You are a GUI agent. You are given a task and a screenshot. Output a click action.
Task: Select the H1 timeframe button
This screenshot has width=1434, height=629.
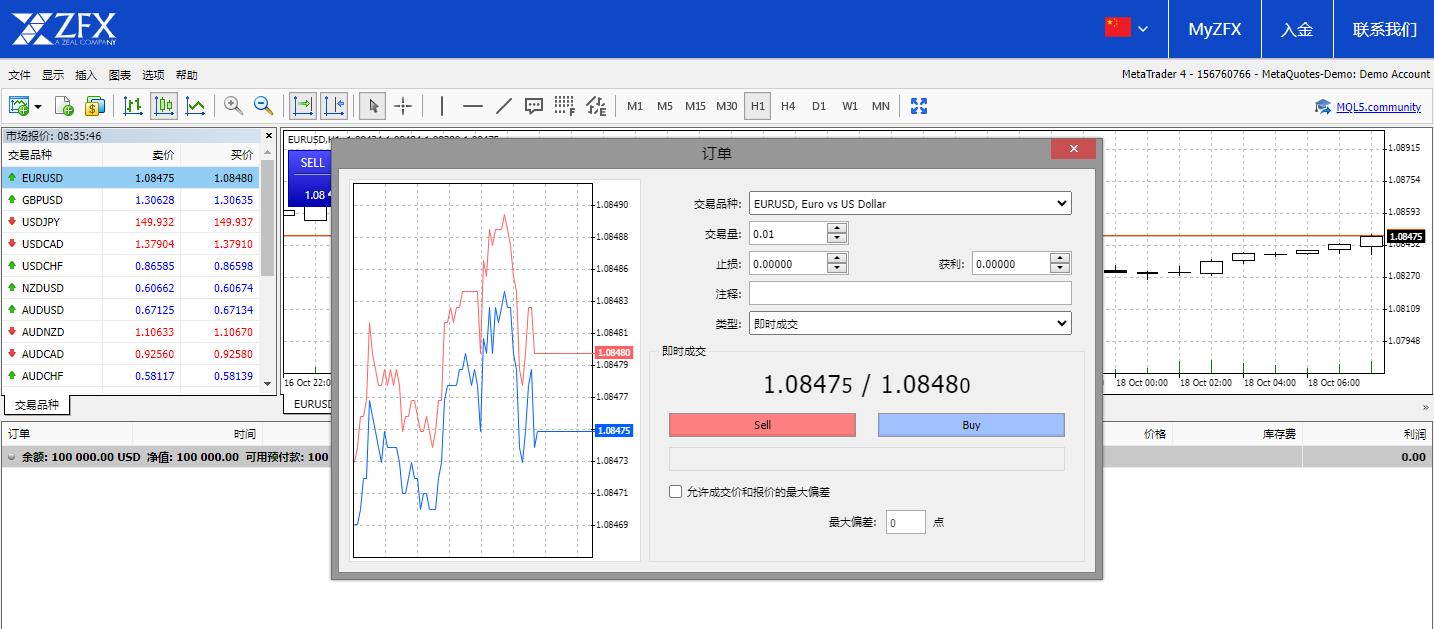coord(758,106)
